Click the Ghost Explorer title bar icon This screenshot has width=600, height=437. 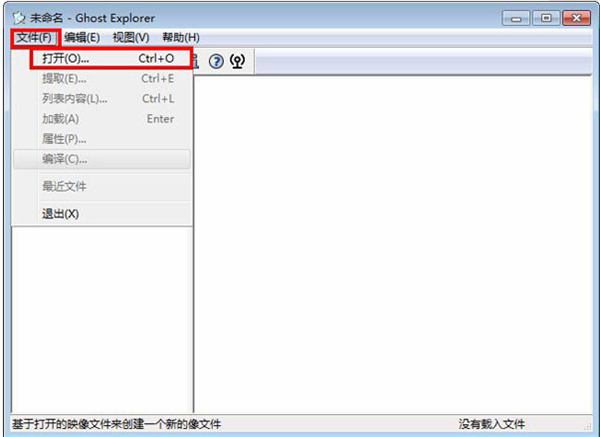(18, 18)
